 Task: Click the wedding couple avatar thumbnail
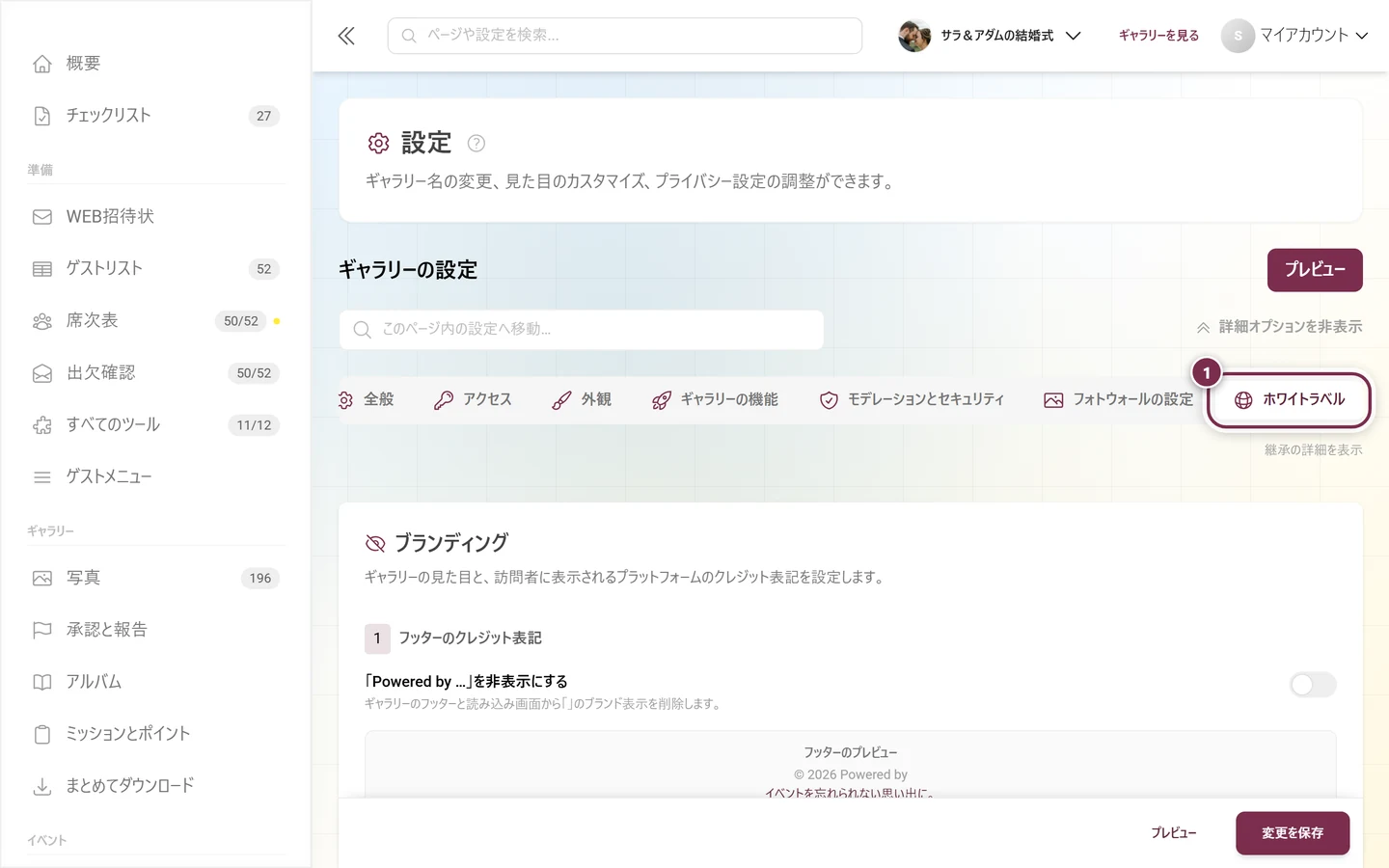(914, 36)
